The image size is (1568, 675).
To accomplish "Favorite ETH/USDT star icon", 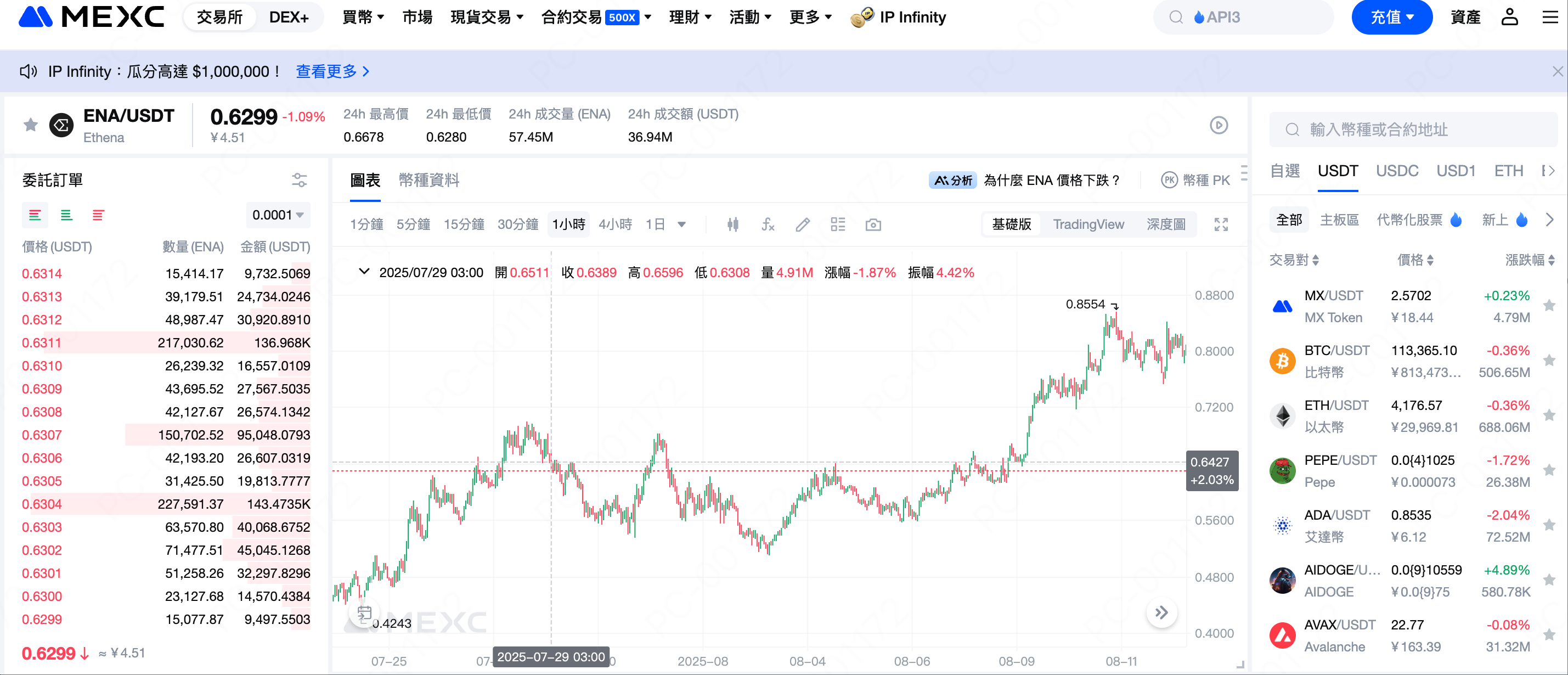I will coord(1550,415).
